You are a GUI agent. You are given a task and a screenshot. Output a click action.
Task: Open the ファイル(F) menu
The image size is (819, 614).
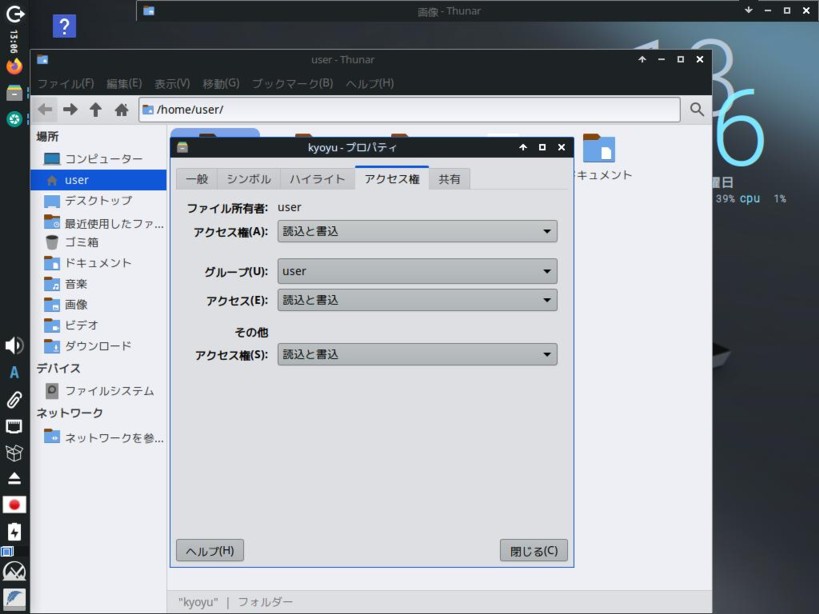[x=65, y=84]
